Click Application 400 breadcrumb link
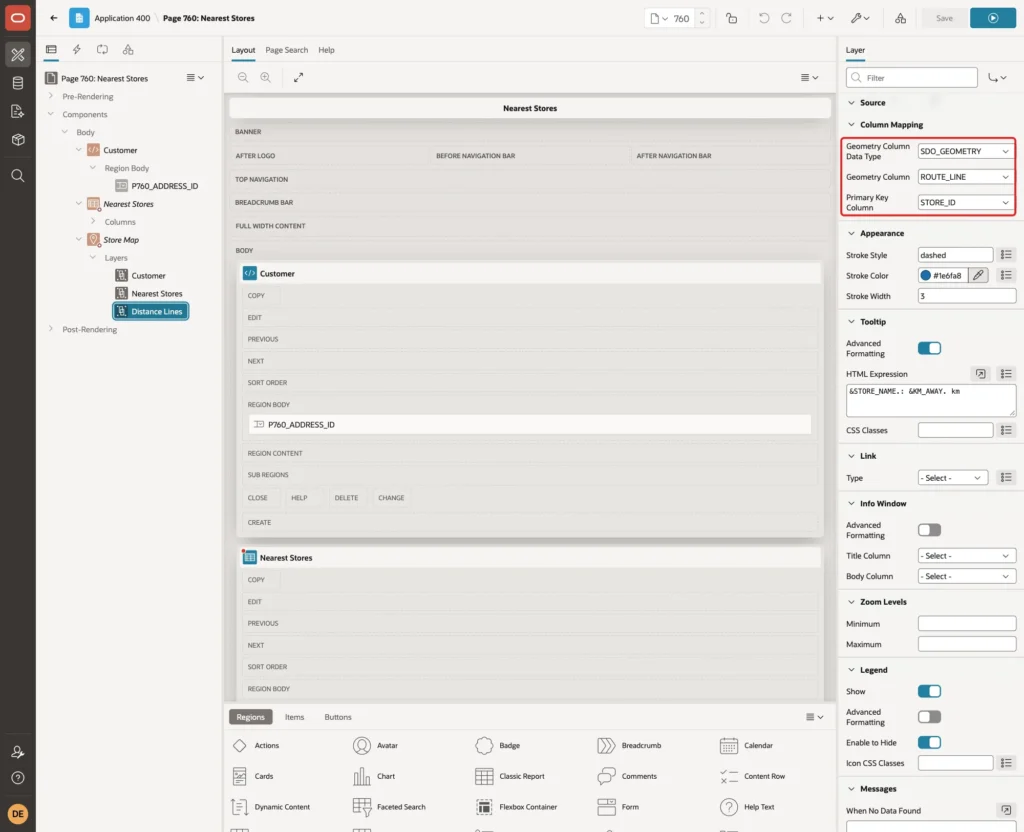 pyautogui.click(x=122, y=18)
